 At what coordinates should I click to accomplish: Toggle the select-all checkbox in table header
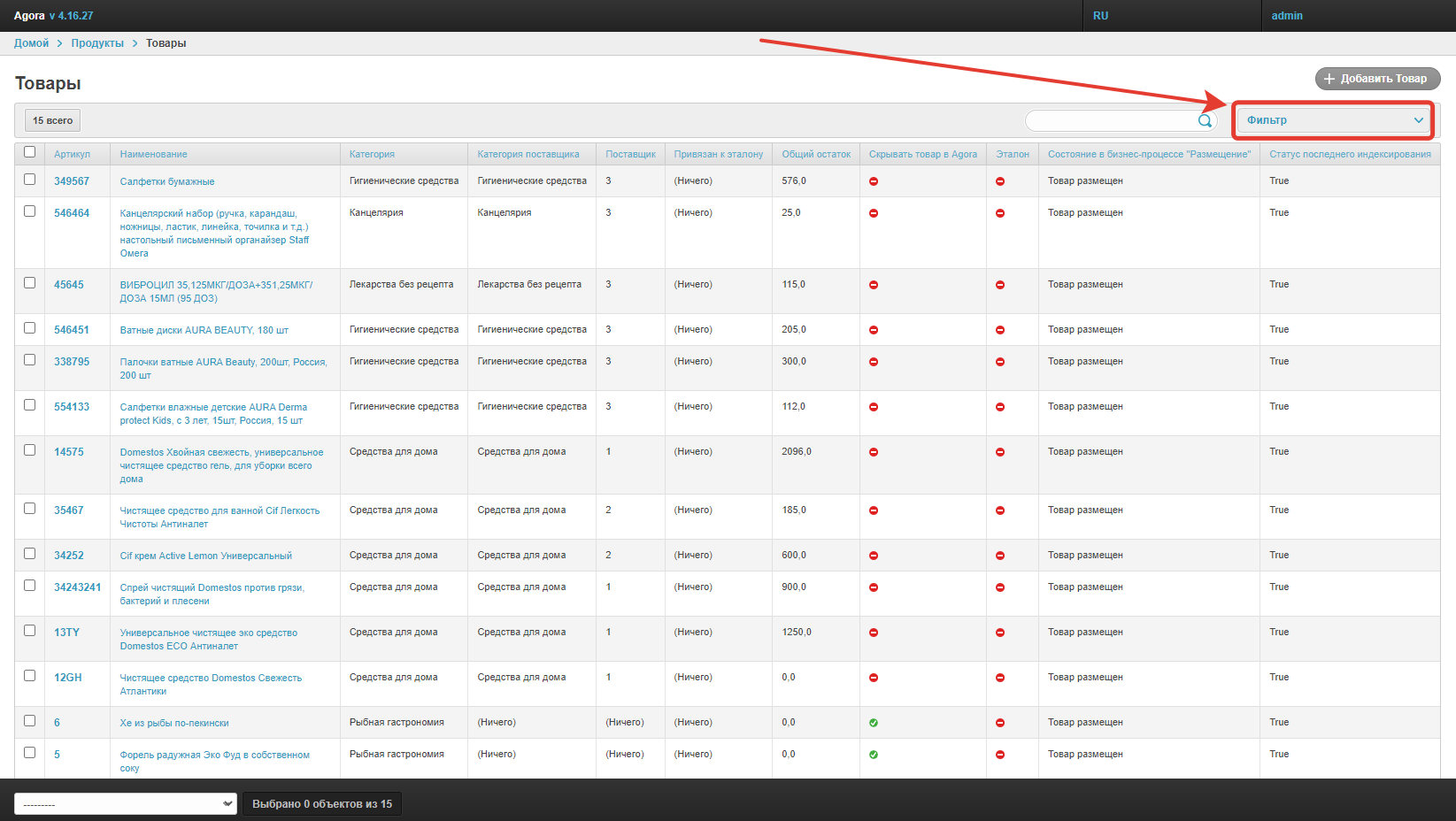pos(30,152)
